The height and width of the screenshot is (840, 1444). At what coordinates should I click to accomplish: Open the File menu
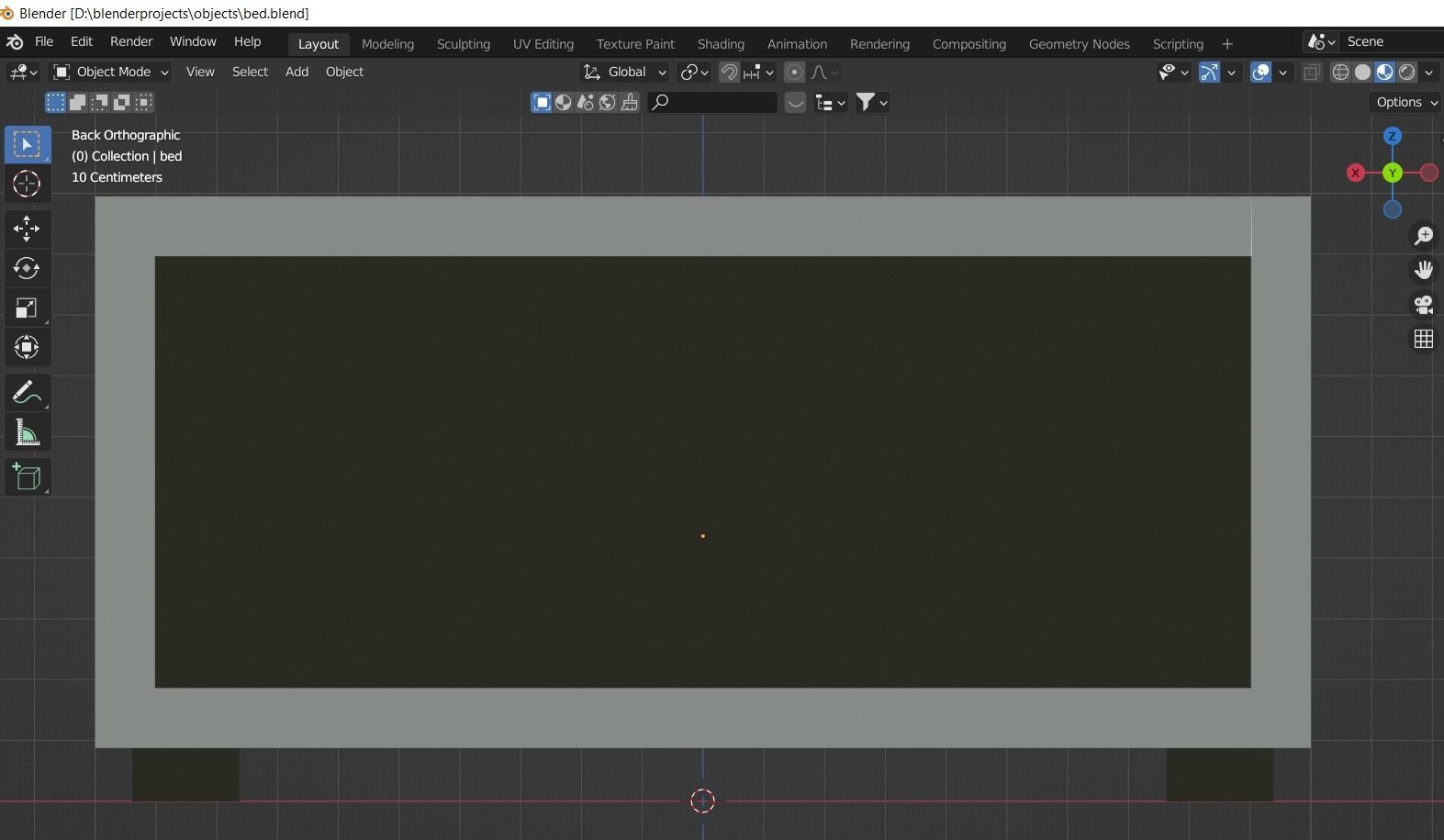coord(44,42)
